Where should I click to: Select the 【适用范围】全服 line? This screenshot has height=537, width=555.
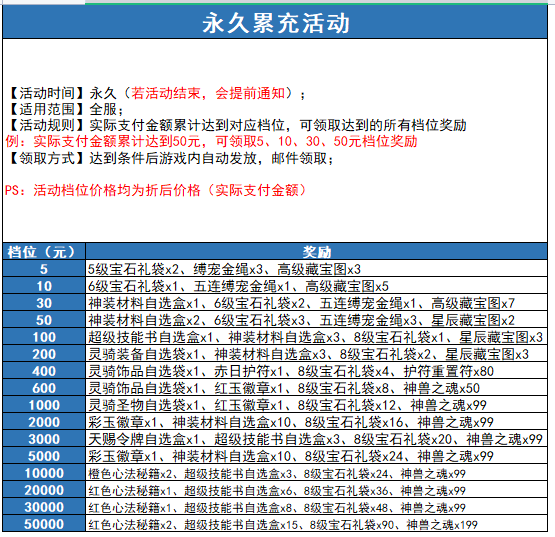(x=64, y=109)
